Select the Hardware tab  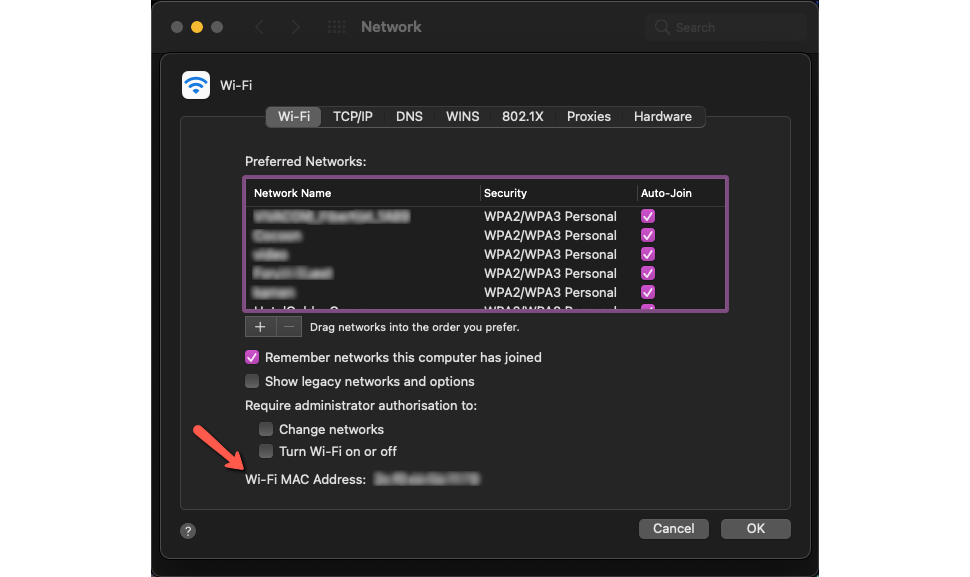662,117
